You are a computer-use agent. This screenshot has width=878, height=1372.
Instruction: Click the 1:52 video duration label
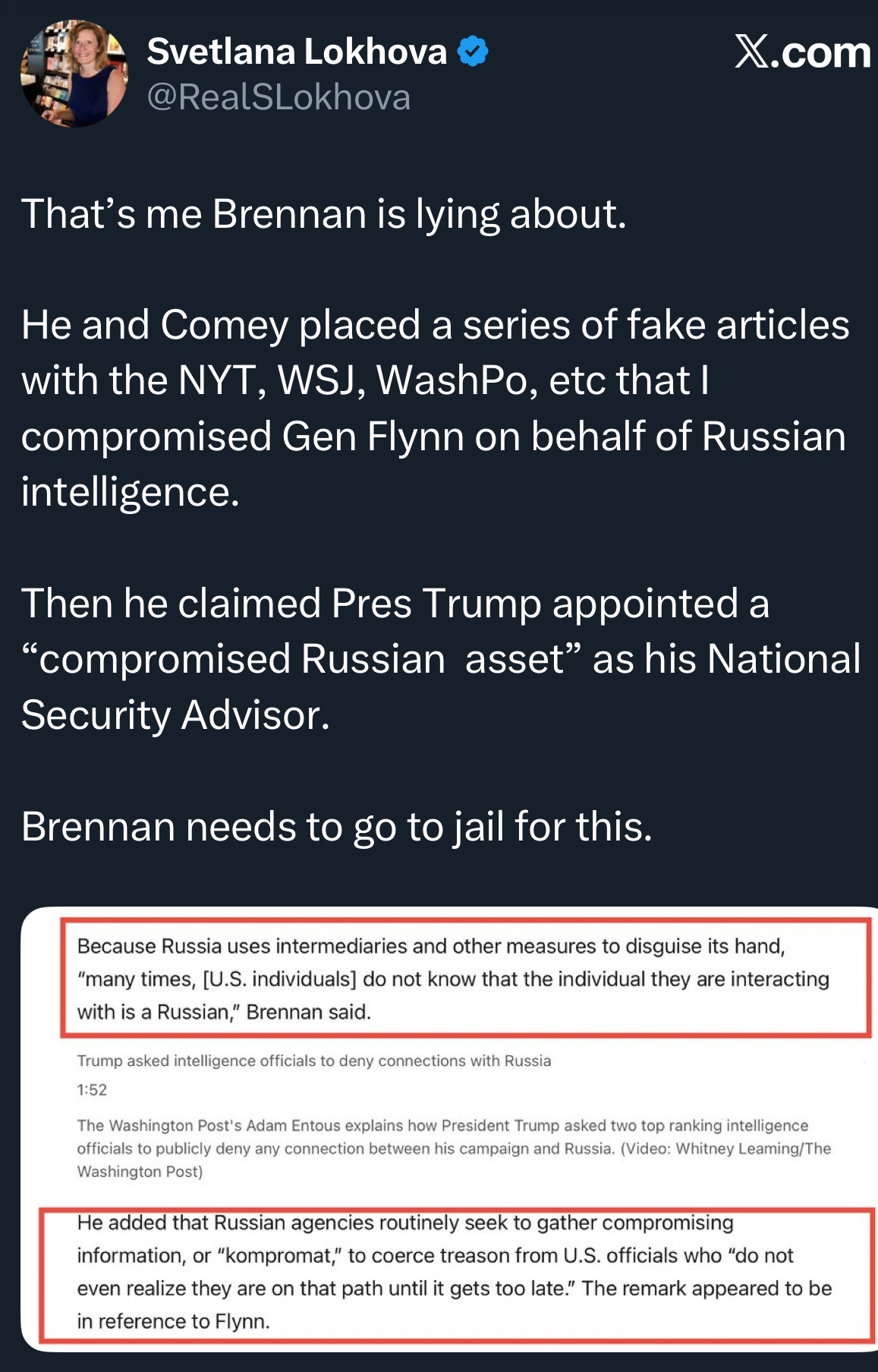[x=92, y=1090]
